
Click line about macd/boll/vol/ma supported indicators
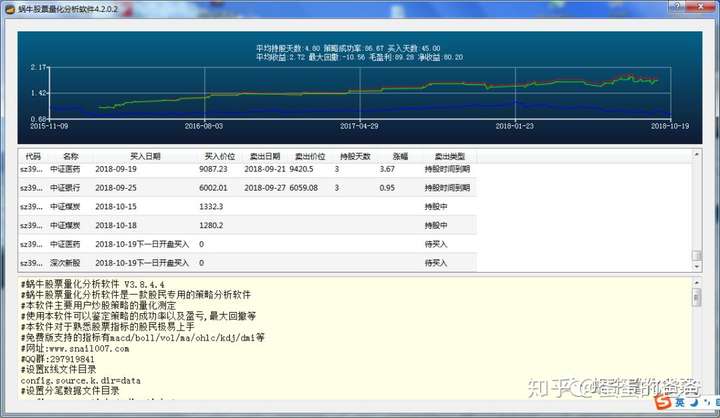[142, 338]
